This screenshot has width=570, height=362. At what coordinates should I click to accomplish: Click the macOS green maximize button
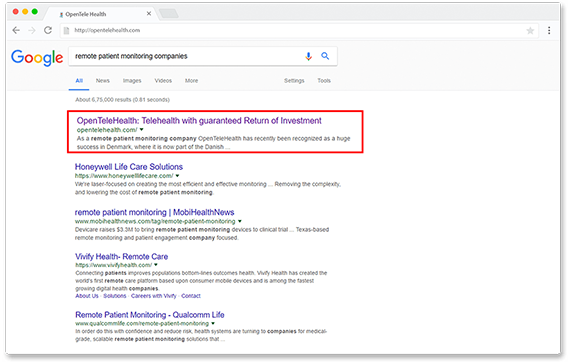click(x=35, y=11)
